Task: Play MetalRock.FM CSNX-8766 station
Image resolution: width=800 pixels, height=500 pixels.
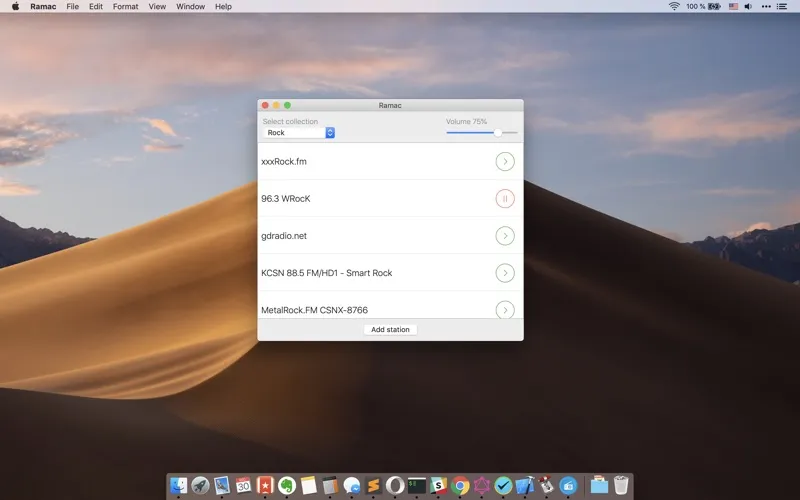Action: click(x=505, y=310)
